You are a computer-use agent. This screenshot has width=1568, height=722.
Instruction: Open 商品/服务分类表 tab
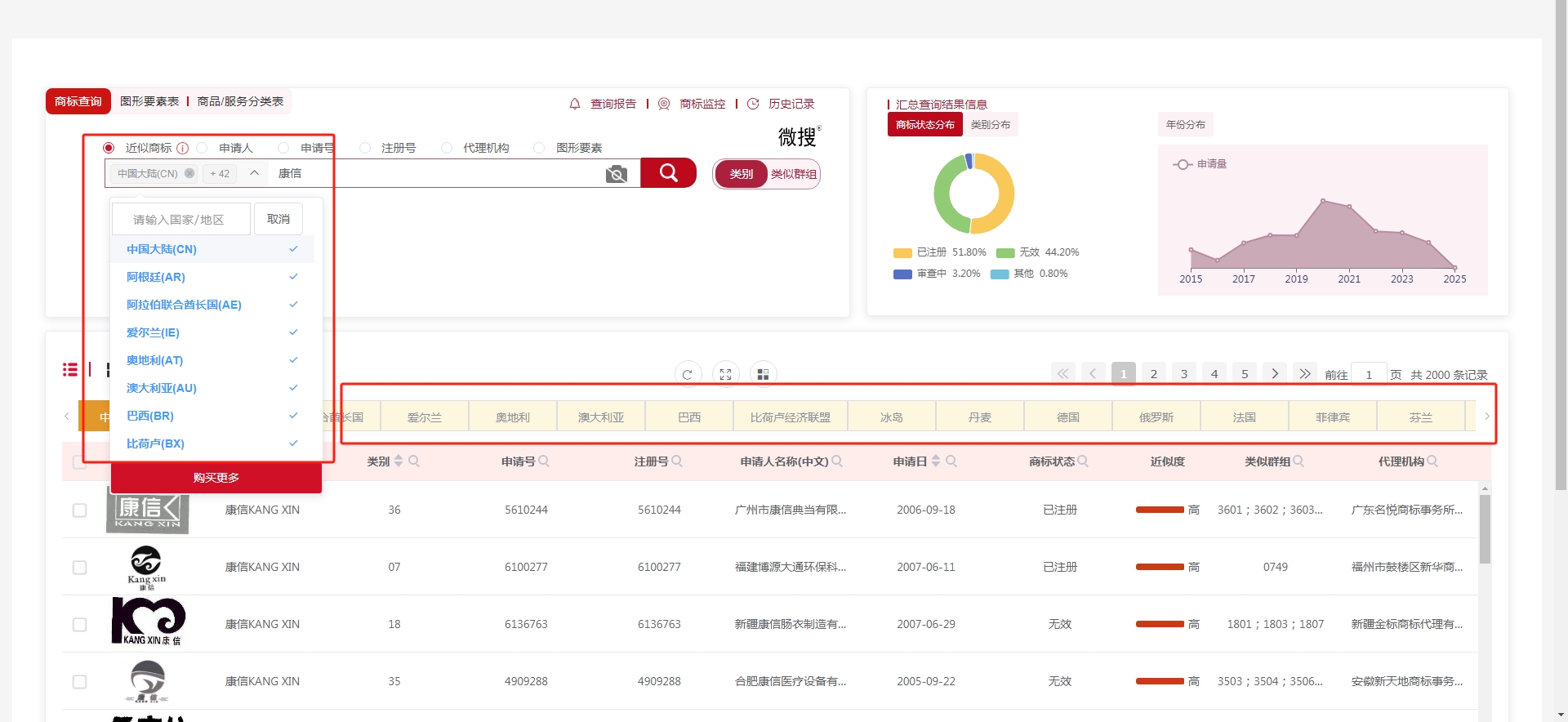240,101
